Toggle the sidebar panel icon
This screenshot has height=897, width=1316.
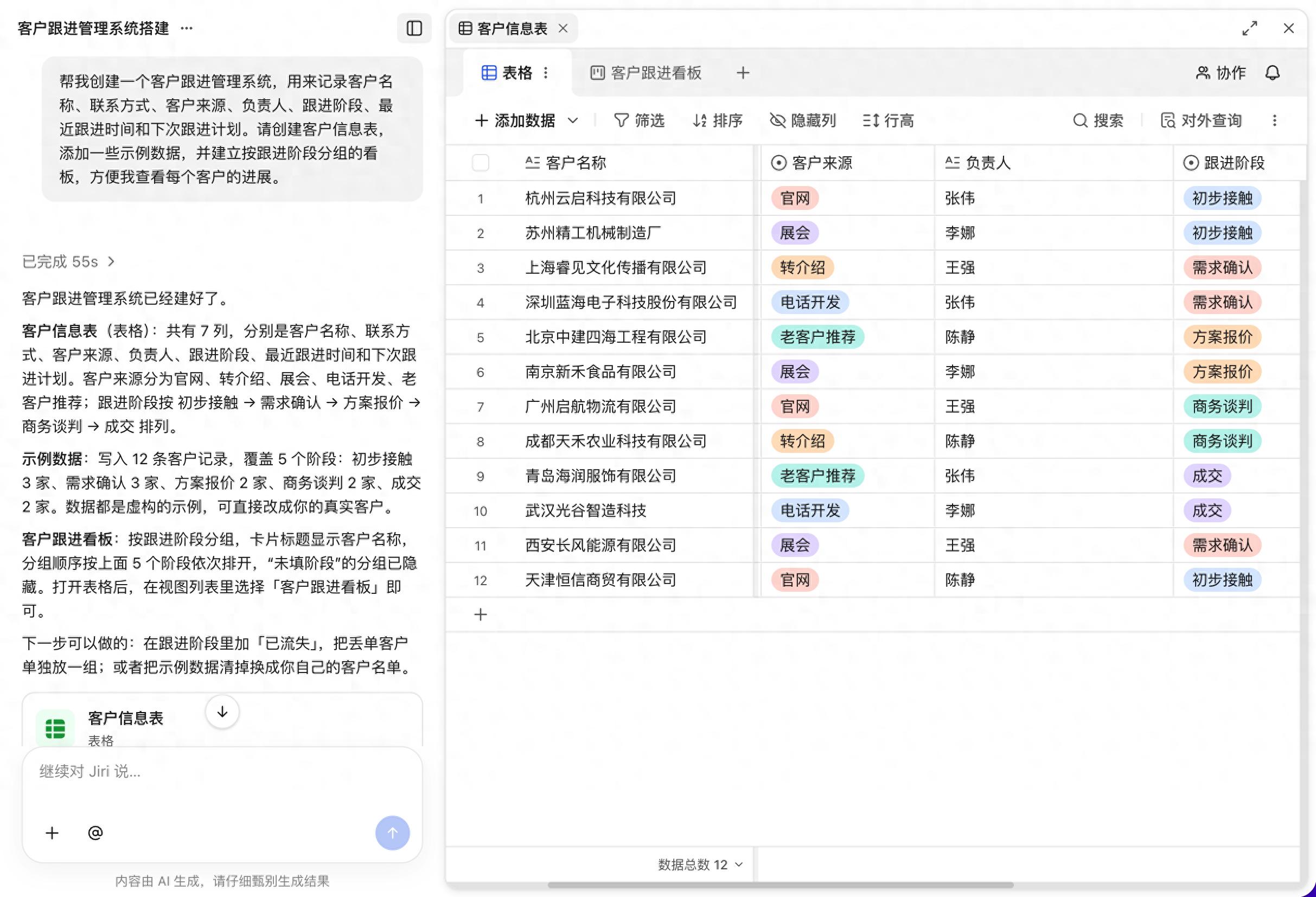click(x=414, y=28)
